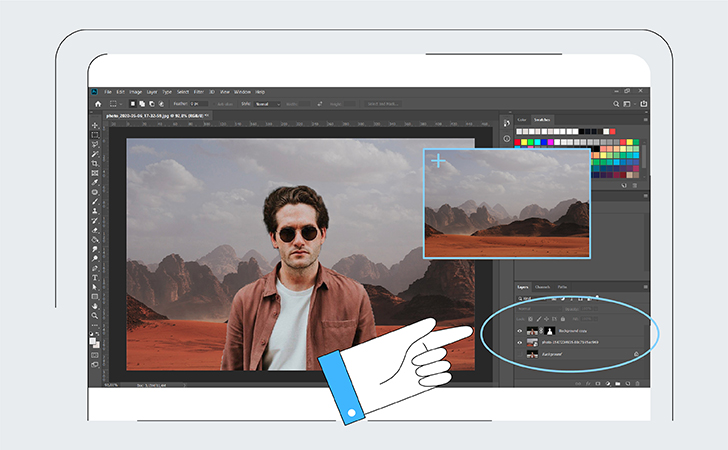Select the Magic Wand tool
Viewport: 728px width, 450px height.
pyautogui.click(x=95, y=154)
